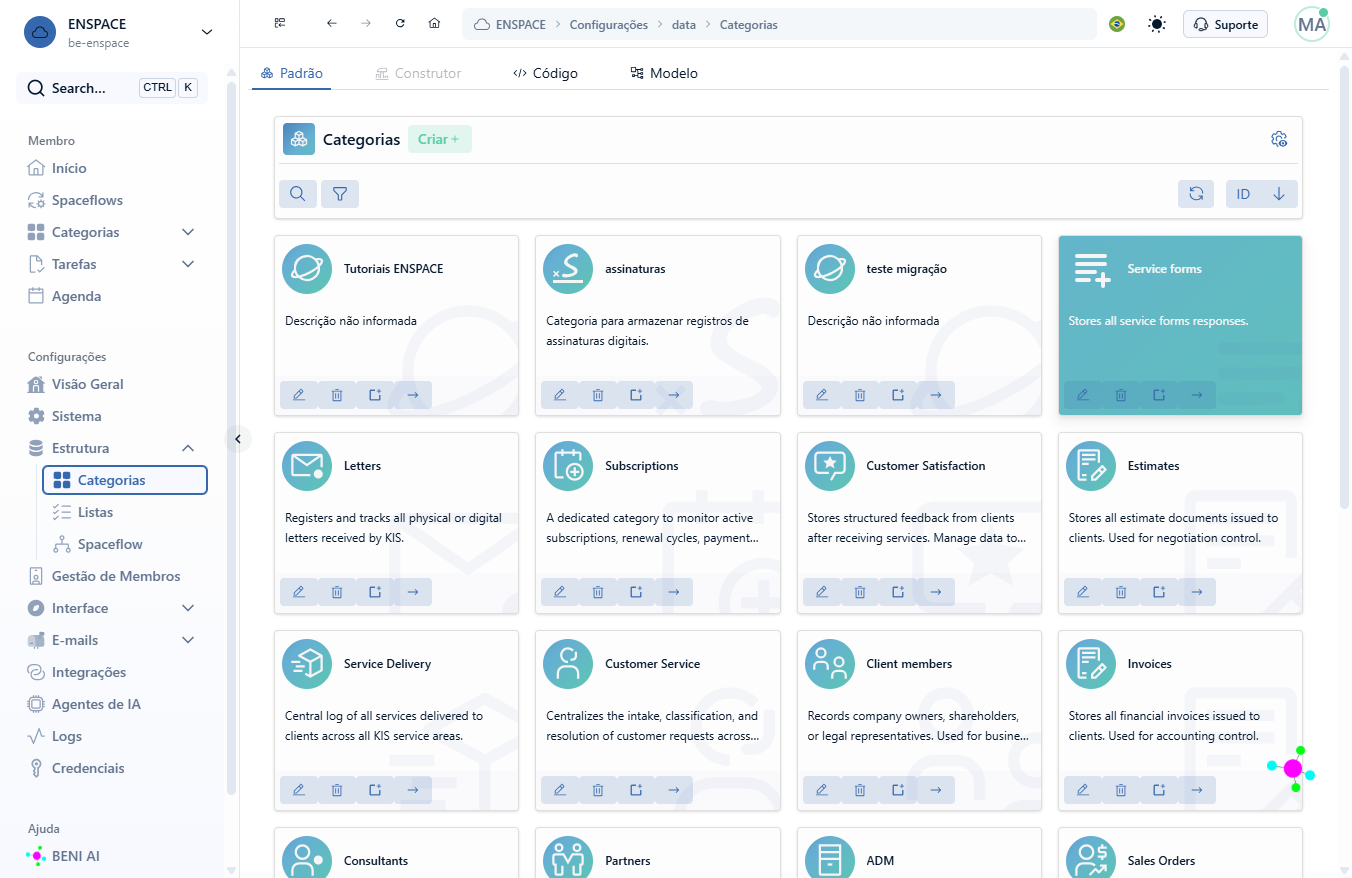Click the trash icon on Estimates card
The width and height of the screenshot is (1352, 878).
(x=1121, y=592)
